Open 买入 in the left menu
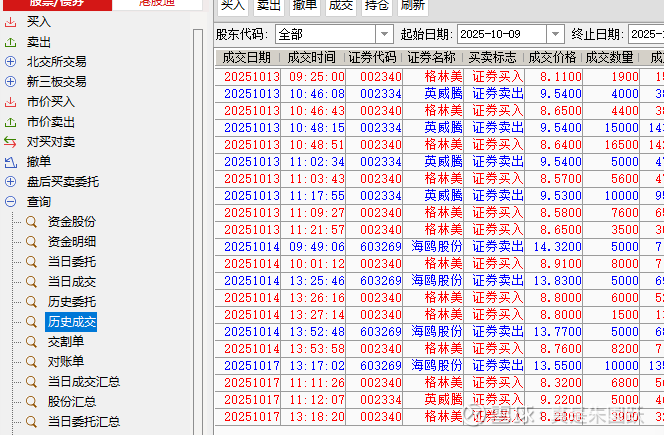This screenshot has width=664, height=435. (x=39, y=22)
